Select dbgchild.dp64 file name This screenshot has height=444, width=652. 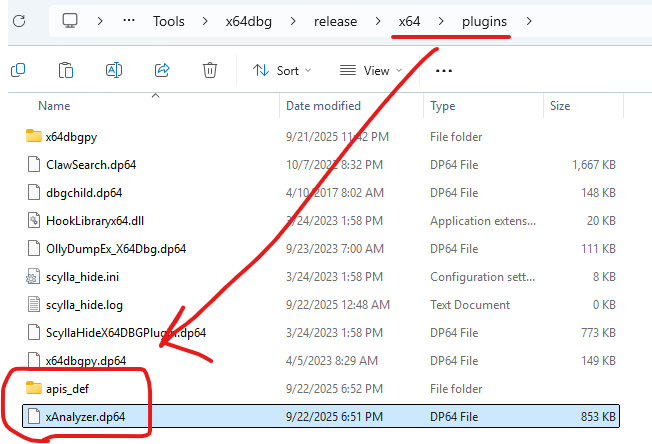point(84,193)
